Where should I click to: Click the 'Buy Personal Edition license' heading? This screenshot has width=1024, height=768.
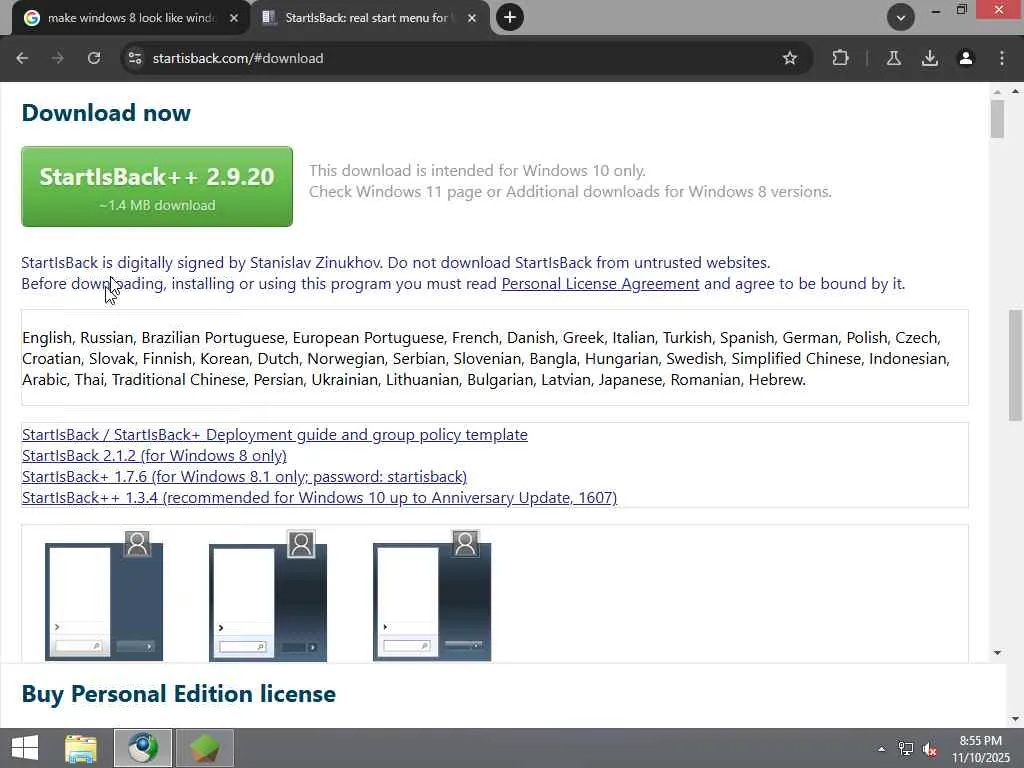[178, 694]
